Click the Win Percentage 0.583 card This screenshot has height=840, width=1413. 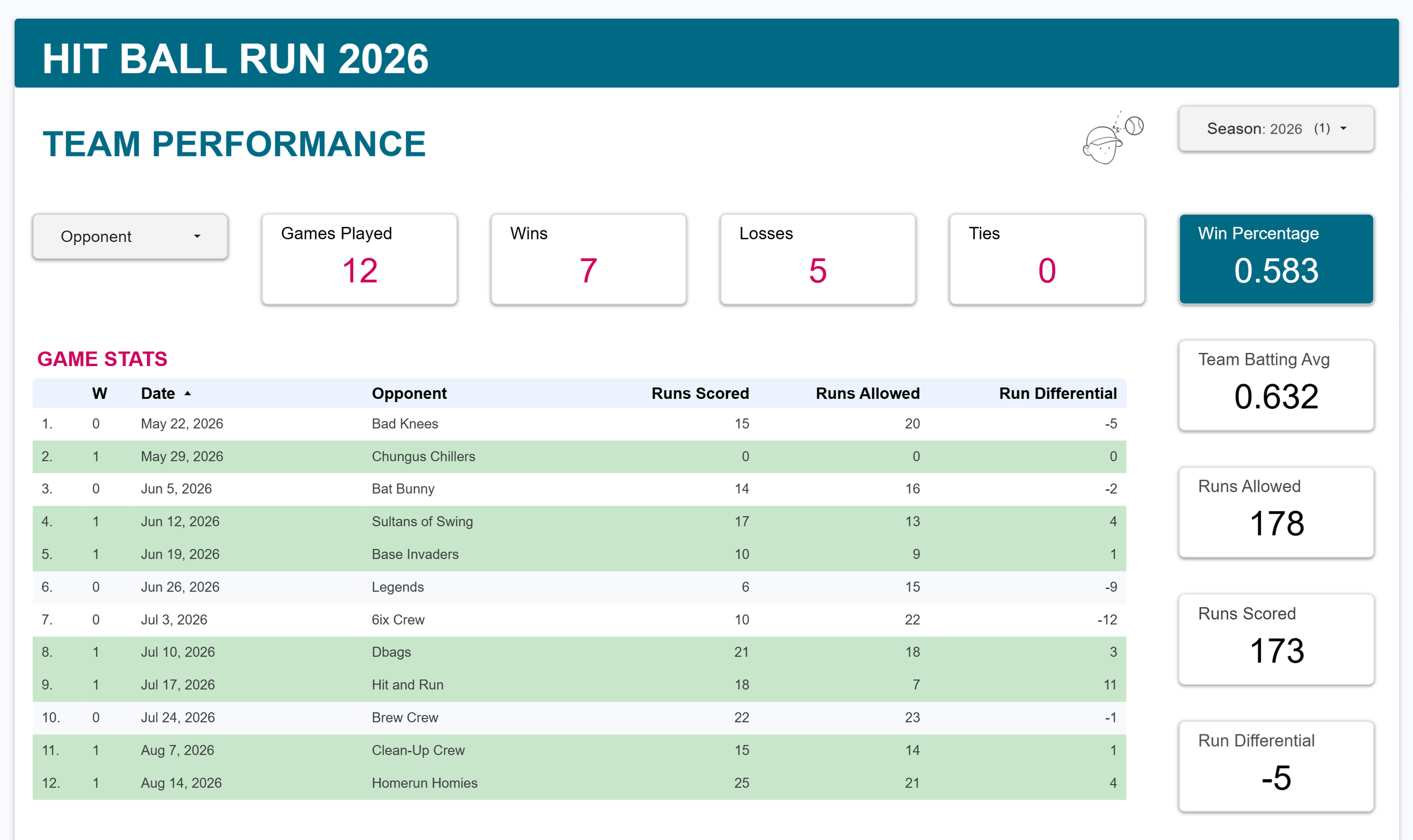point(1276,259)
